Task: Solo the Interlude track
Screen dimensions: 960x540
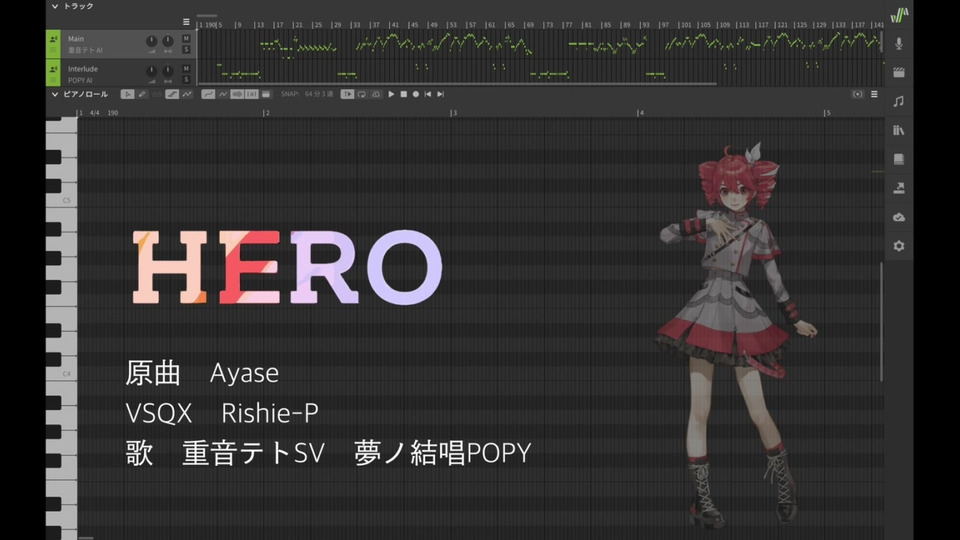Action: tap(186, 80)
